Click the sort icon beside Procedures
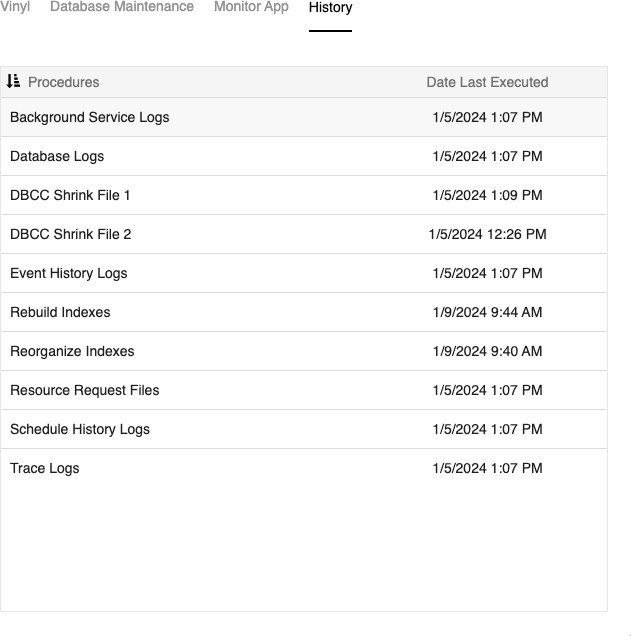Viewport: 631px width, 636px height. (x=13, y=82)
